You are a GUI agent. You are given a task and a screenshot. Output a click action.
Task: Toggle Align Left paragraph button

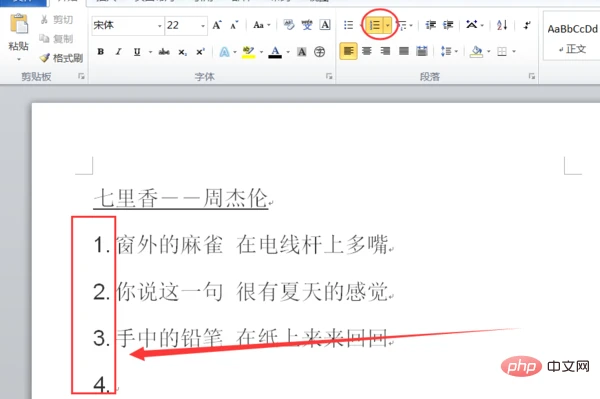(x=348, y=51)
